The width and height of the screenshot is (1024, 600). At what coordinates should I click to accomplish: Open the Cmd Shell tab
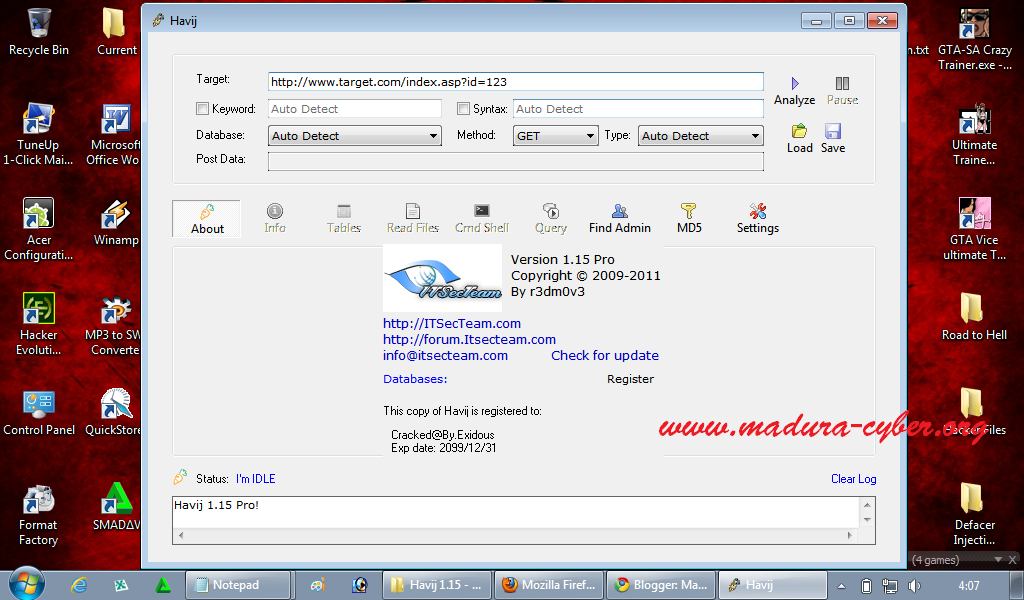click(482, 219)
